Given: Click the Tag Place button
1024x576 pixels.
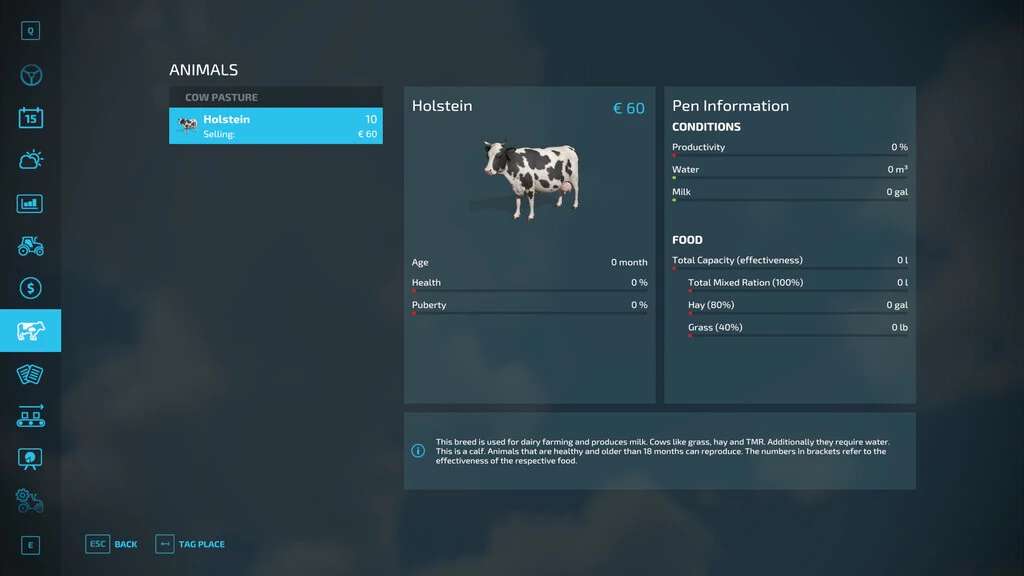Looking at the screenshot, I should [190, 544].
